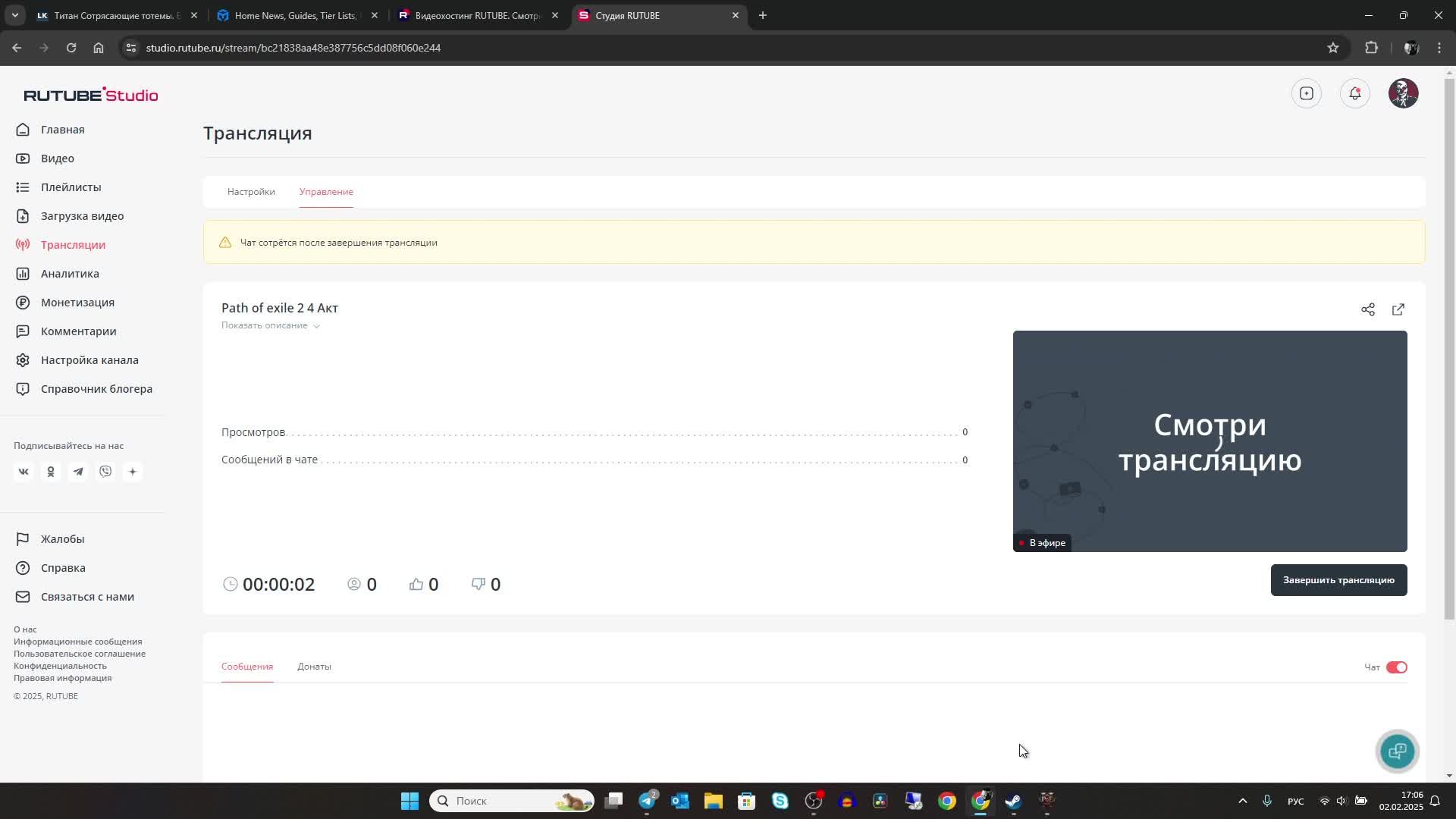Select the Управление tab
Image resolution: width=1456 pixels, height=819 pixels.
(x=326, y=192)
